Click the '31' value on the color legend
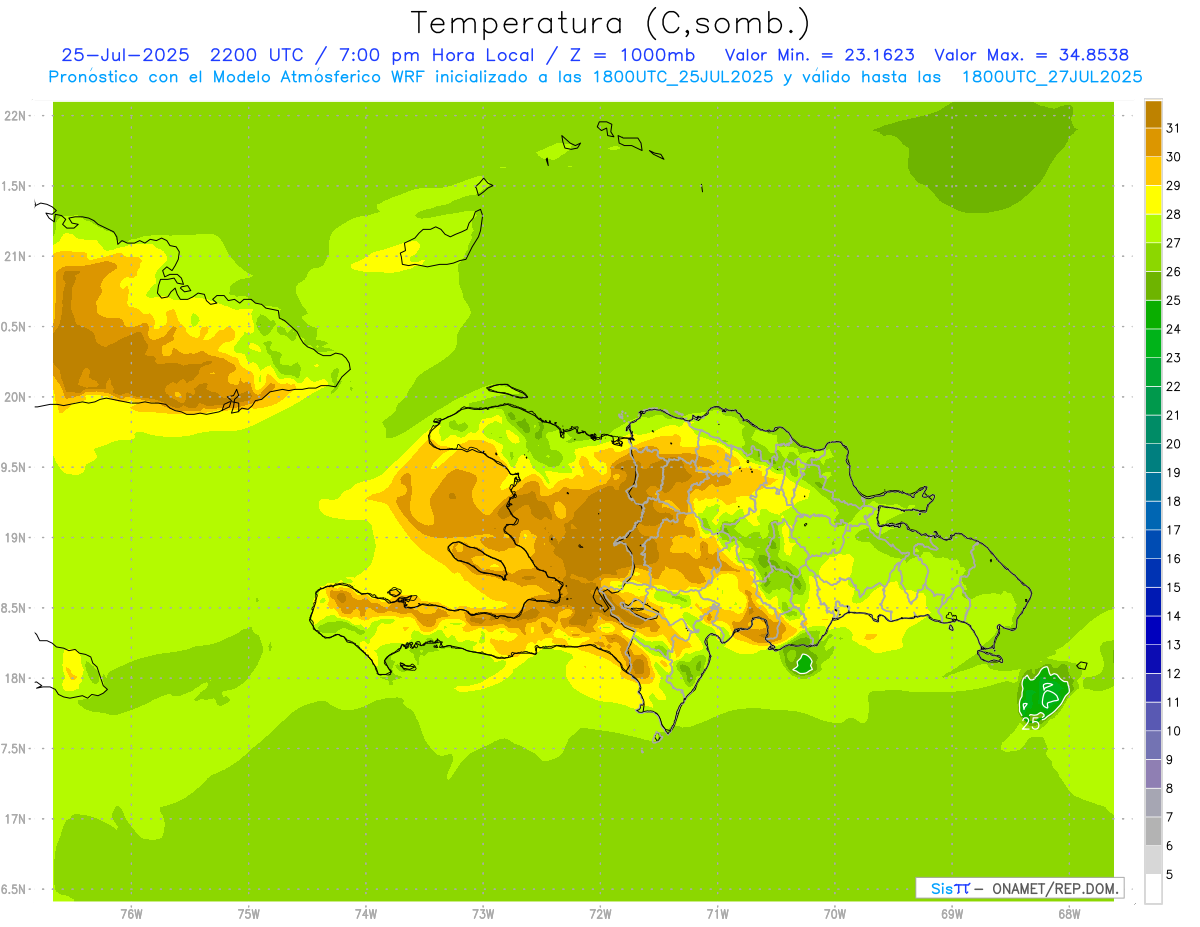 pyautogui.click(x=1174, y=128)
